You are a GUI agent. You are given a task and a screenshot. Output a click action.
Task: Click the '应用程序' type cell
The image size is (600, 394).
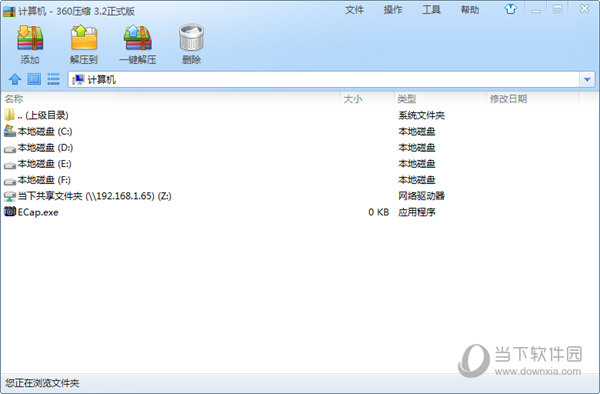click(417, 212)
